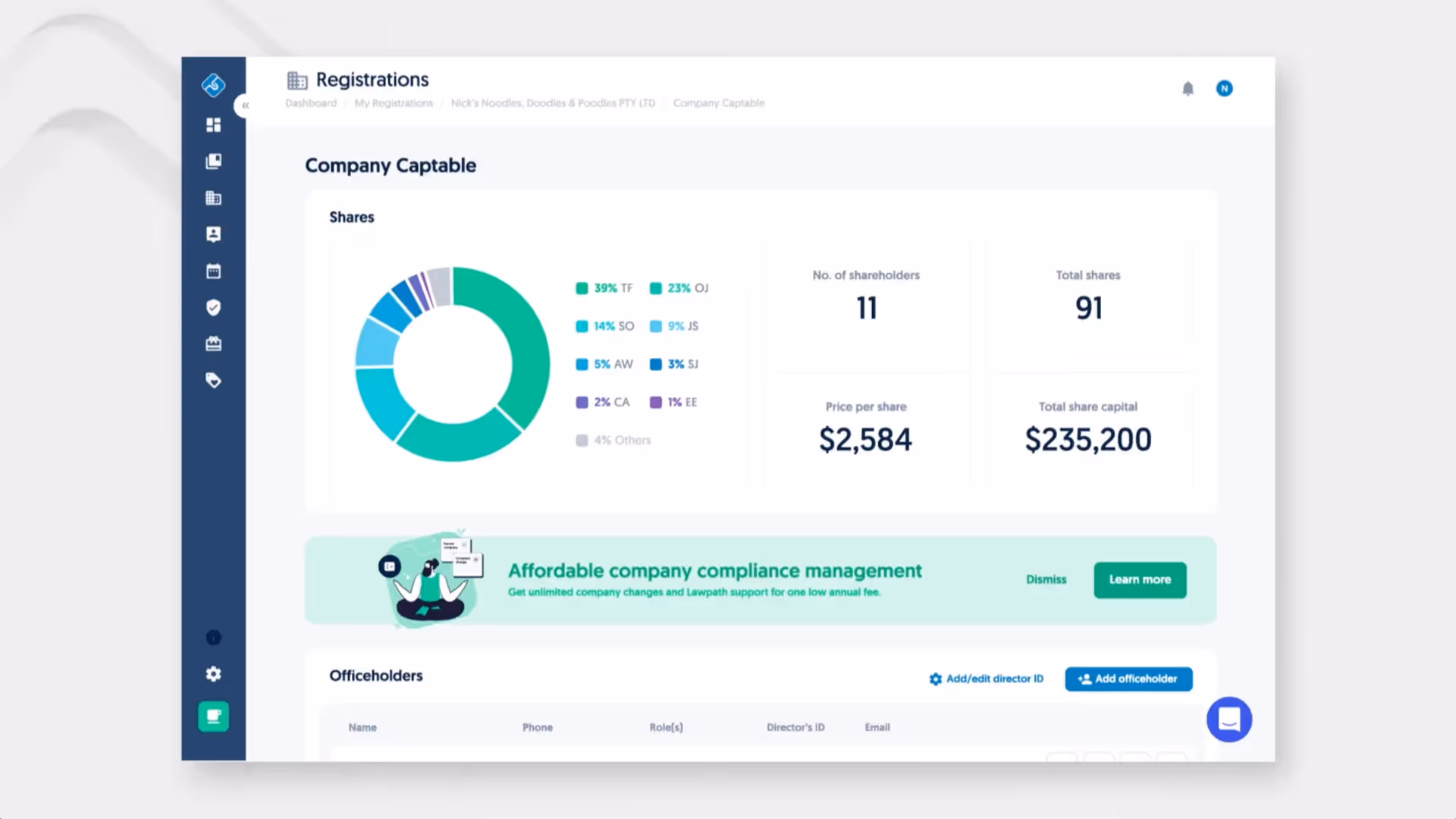Click the 39% TF legend color swatch

click(x=582, y=288)
